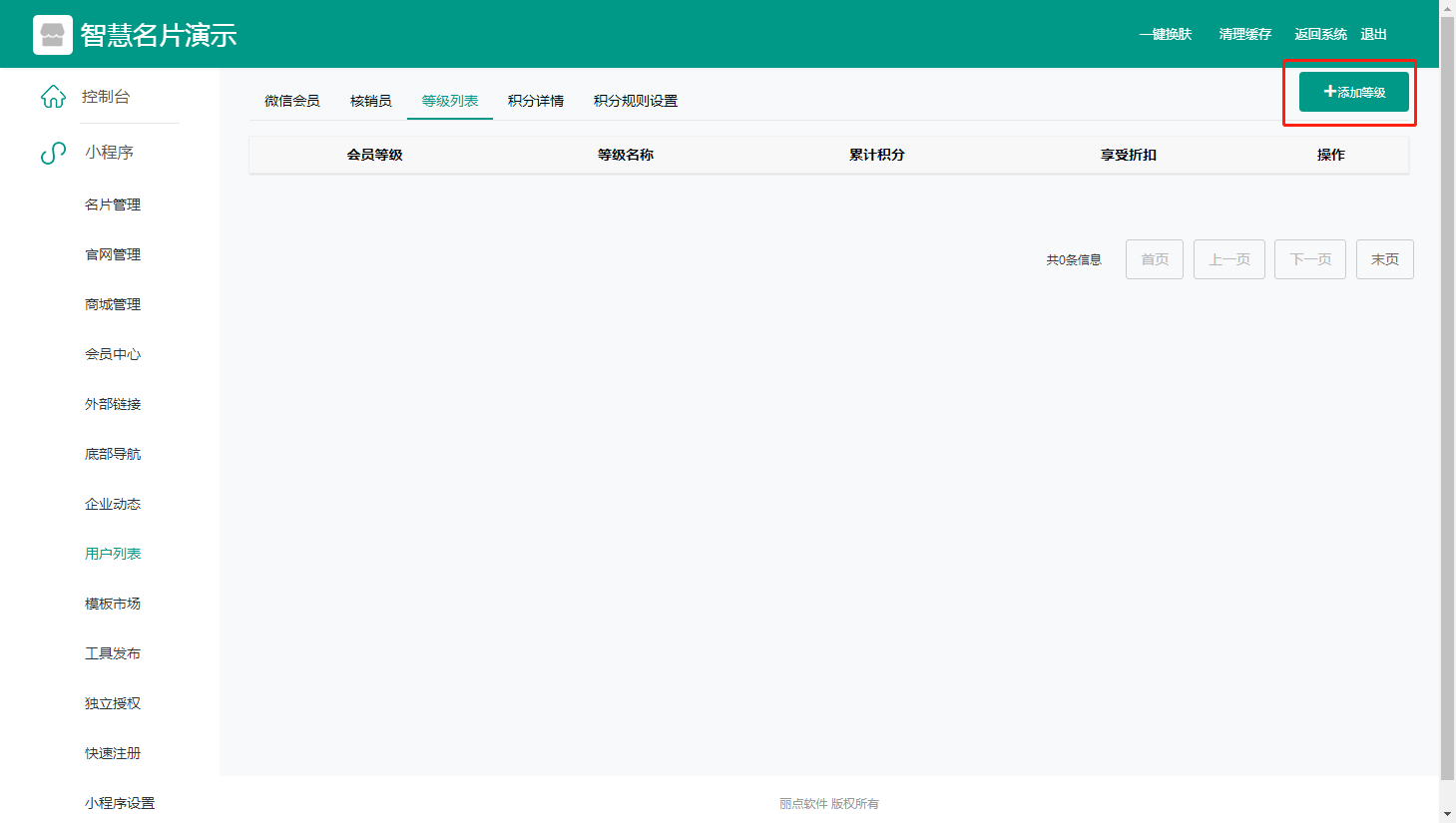Click 返回系统 in the header

tap(1321, 34)
